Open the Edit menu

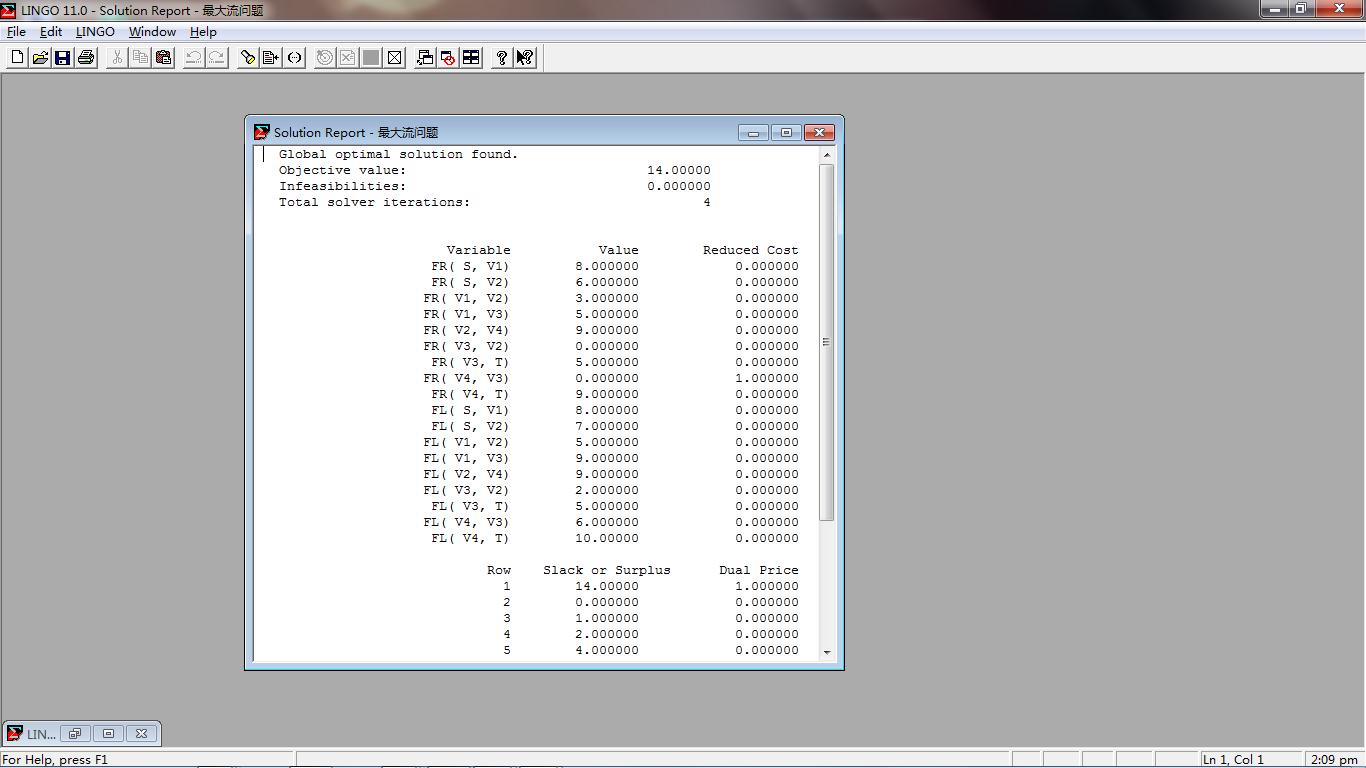51,32
